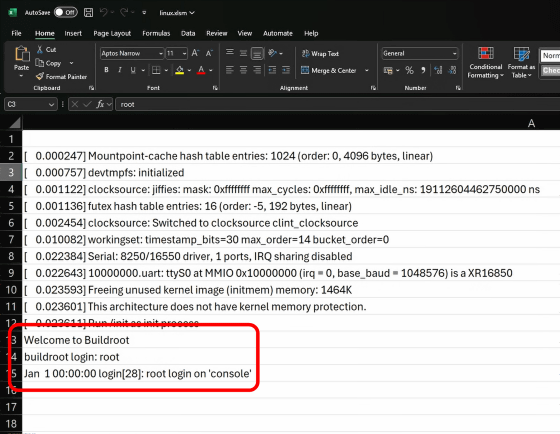Click the Underline button
This screenshot has height=434, width=560.
point(133,70)
